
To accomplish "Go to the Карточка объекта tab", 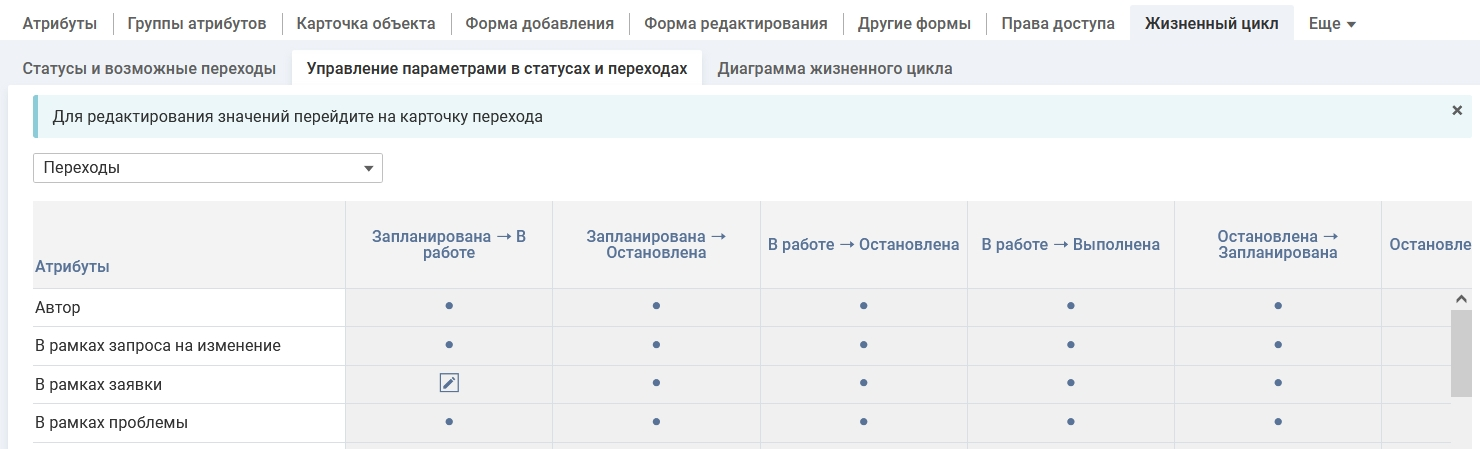I will click(x=366, y=24).
